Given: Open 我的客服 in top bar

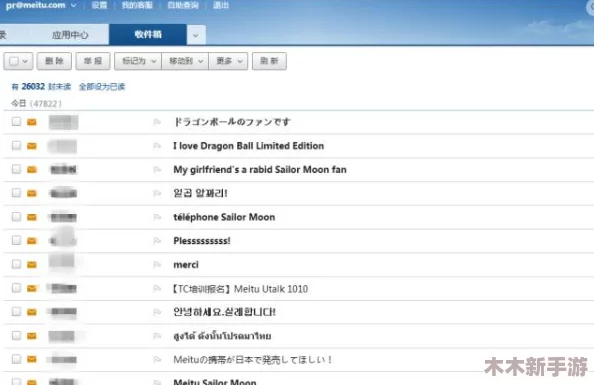Looking at the screenshot, I should tap(137, 5).
